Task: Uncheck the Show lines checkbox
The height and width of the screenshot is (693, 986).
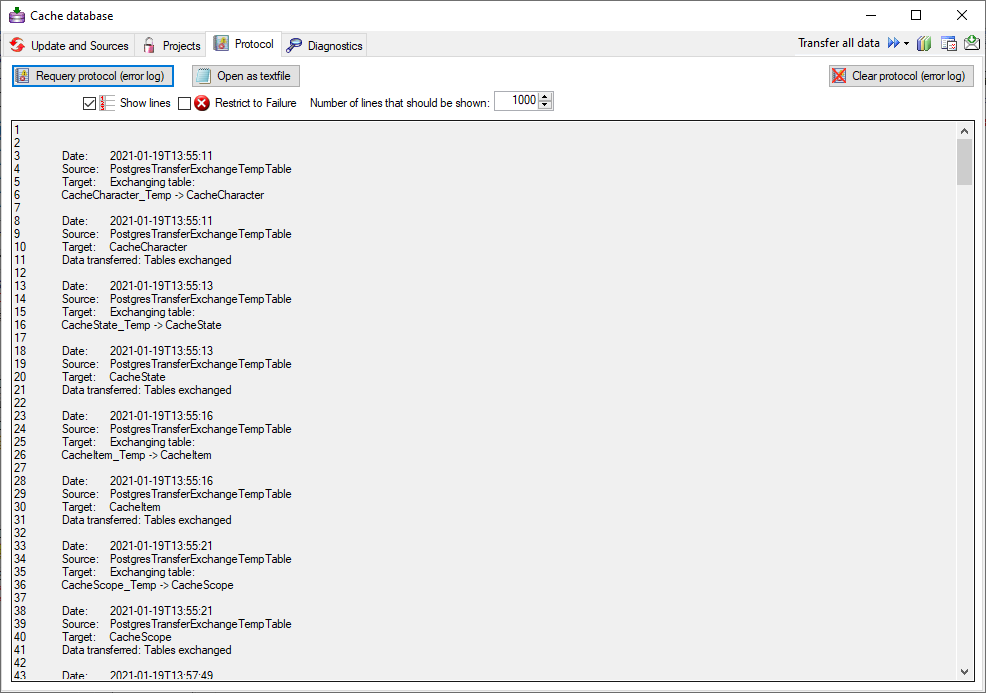Action: click(89, 103)
